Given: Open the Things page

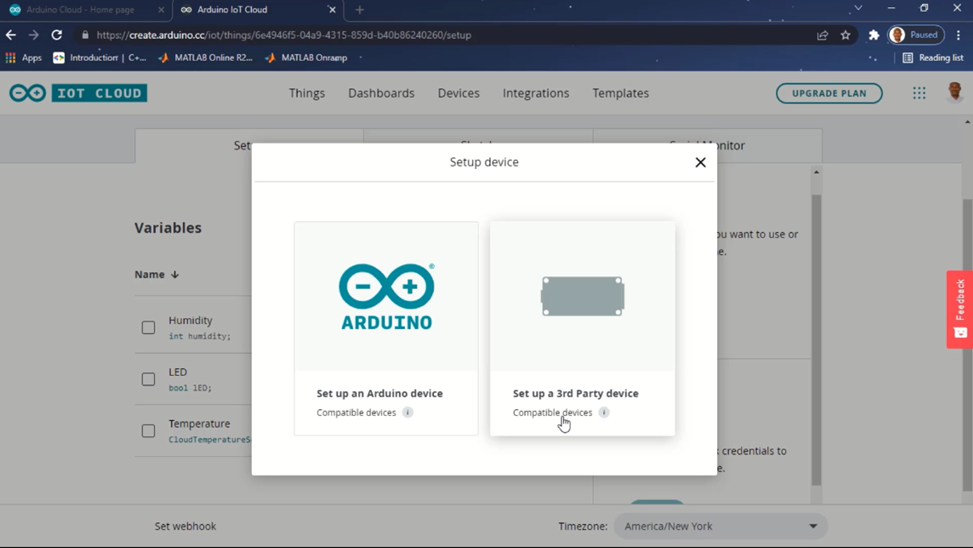Looking at the screenshot, I should (x=307, y=93).
